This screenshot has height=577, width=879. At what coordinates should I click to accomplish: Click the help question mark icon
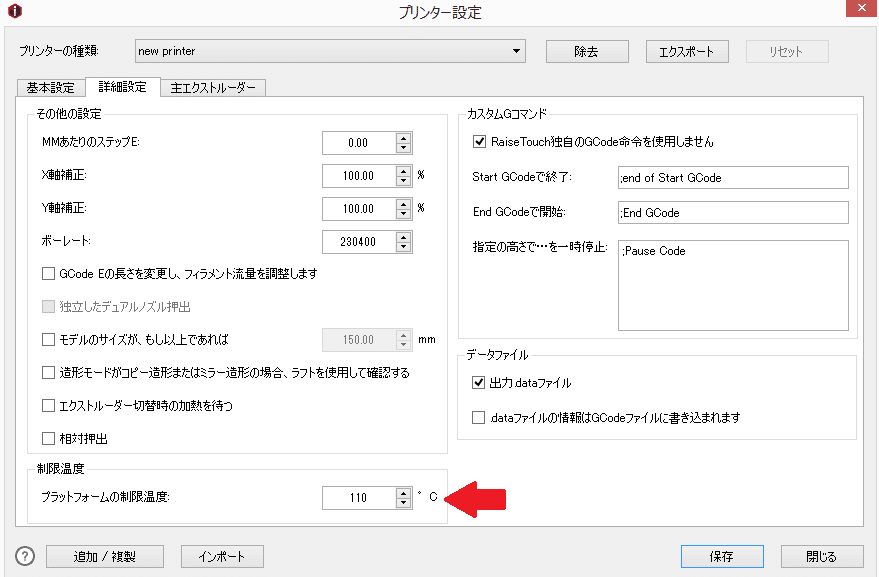point(25,556)
